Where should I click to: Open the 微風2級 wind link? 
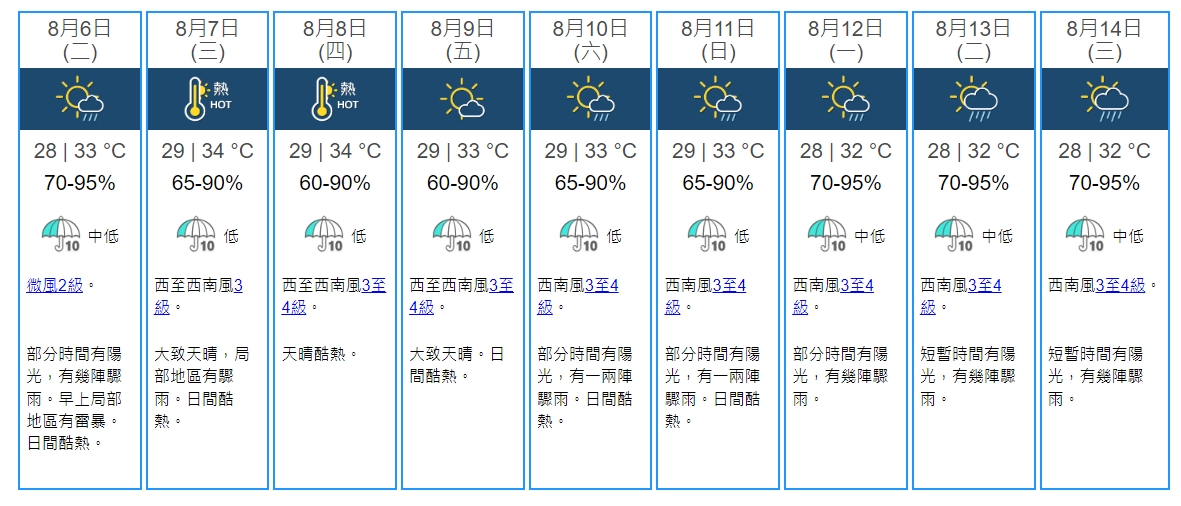[x=55, y=286]
